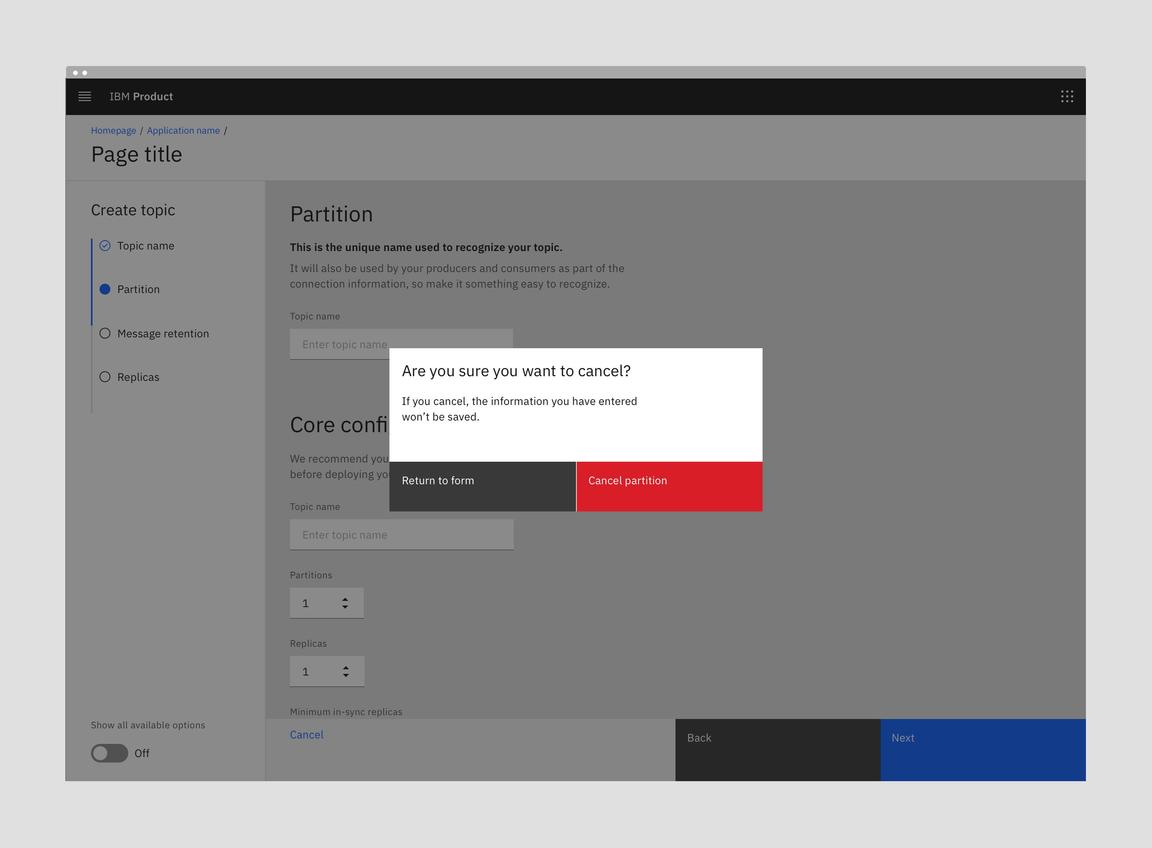Image resolution: width=1152 pixels, height=848 pixels.
Task: Decrement the Partitions value with down arrow
Action: (x=345, y=607)
